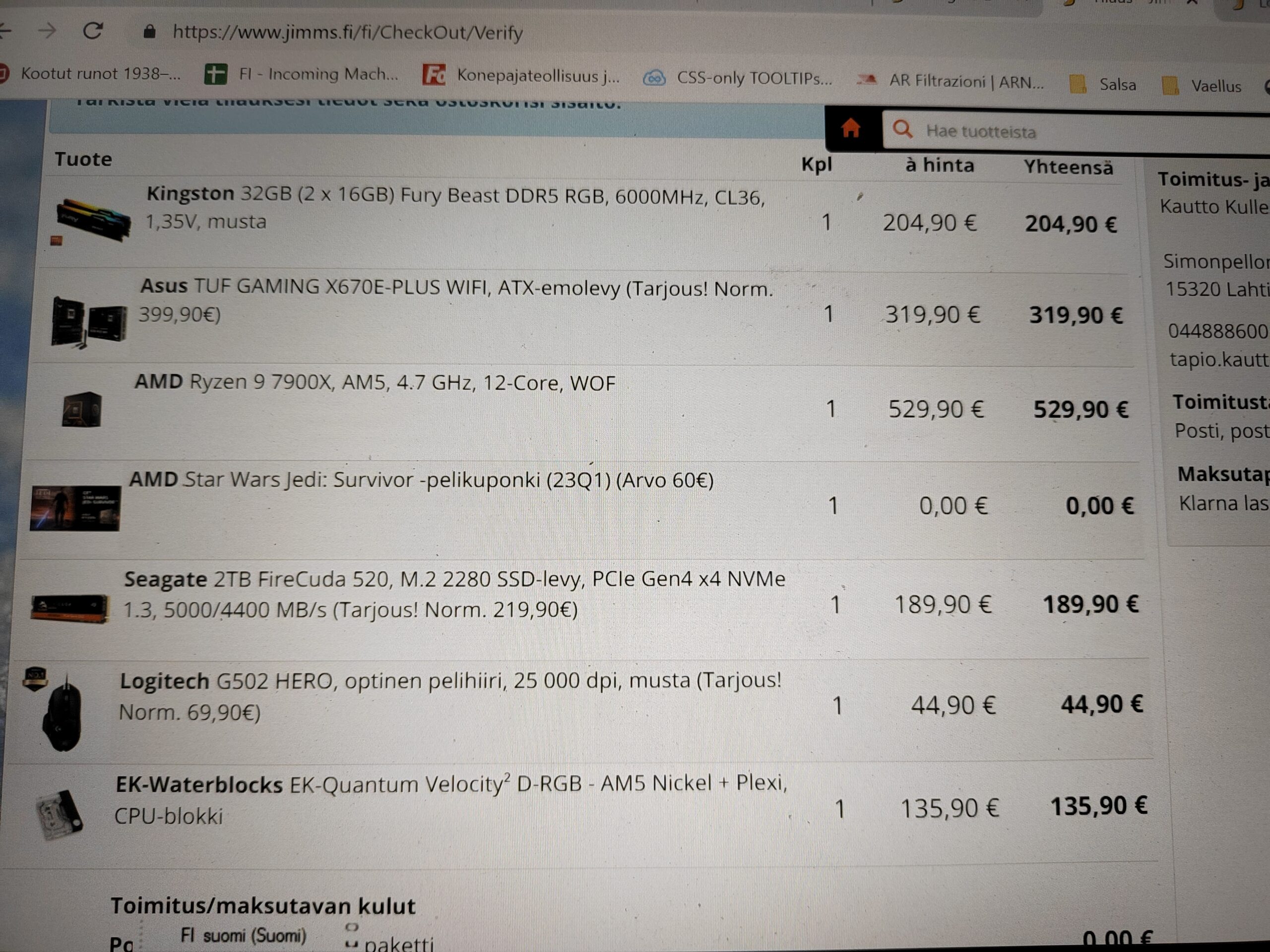
Task: Click the AR Filtrazioni bookmark favicon
Action: [x=866, y=80]
